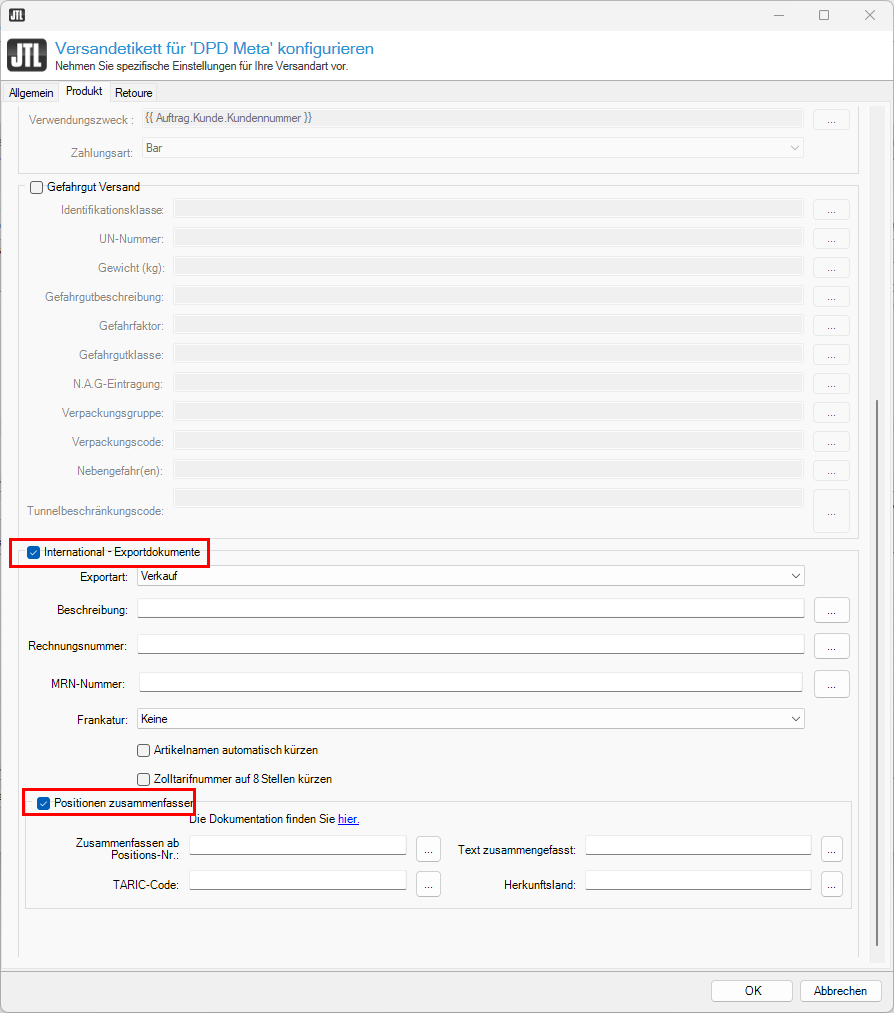The width and height of the screenshot is (894, 1013).
Task: Click the JTL logo in the header
Action: pos(26,55)
